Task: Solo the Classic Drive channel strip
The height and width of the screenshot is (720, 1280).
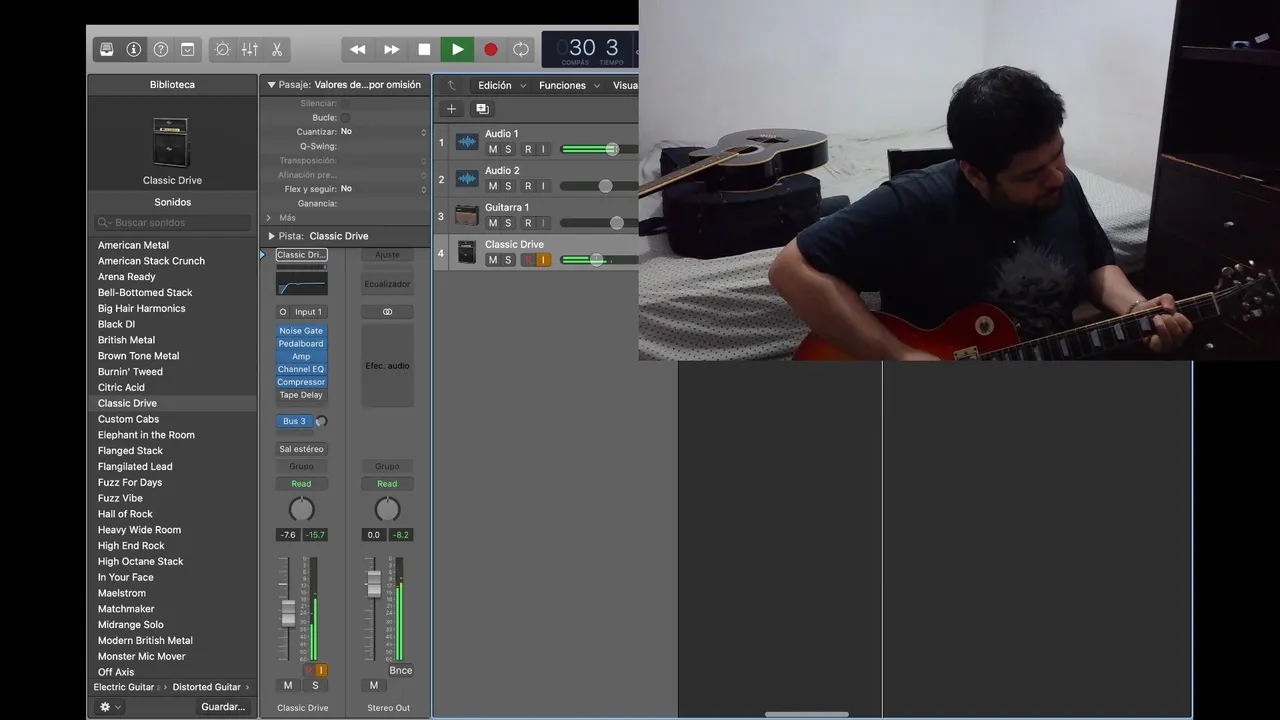Action: [315, 685]
